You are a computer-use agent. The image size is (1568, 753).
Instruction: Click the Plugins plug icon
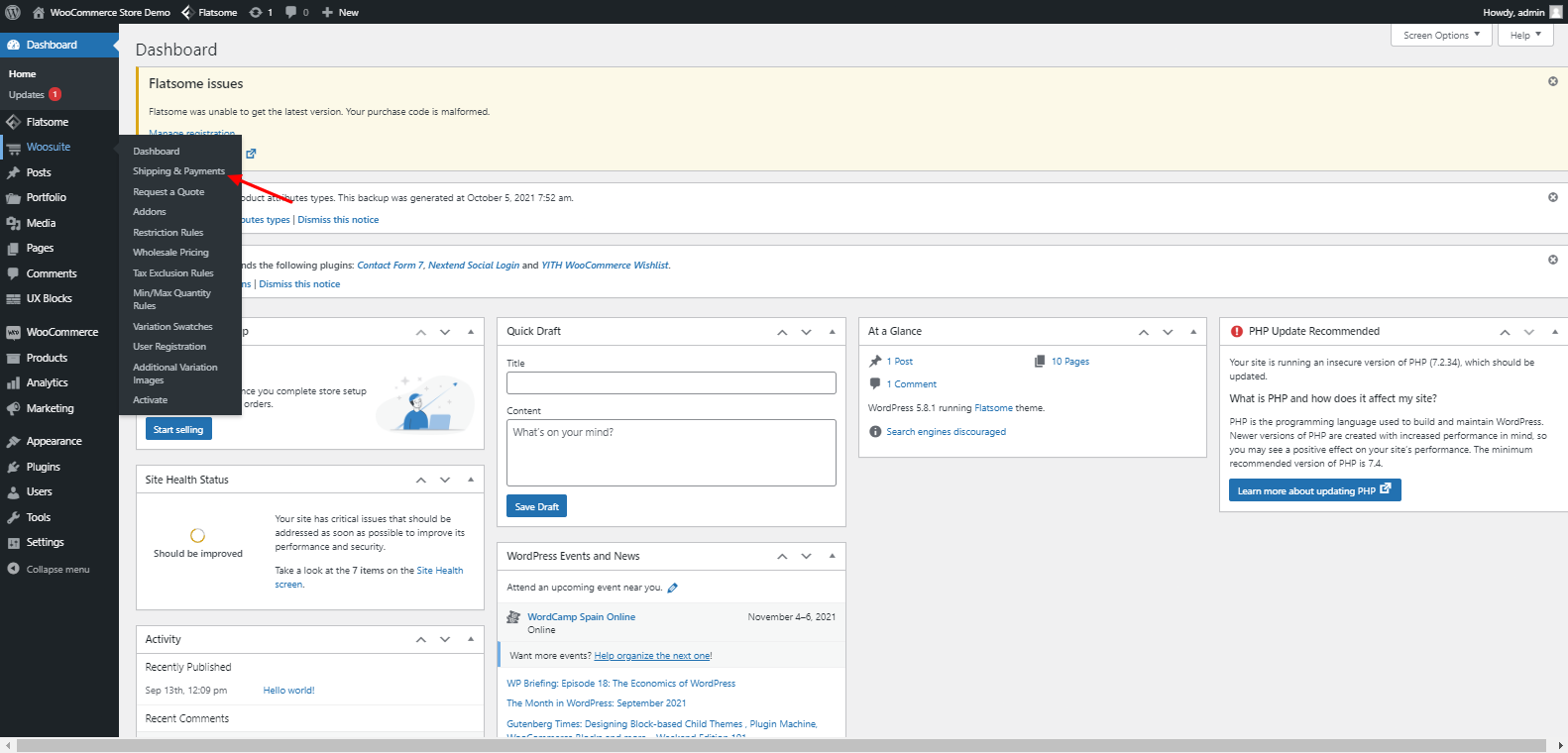point(14,467)
